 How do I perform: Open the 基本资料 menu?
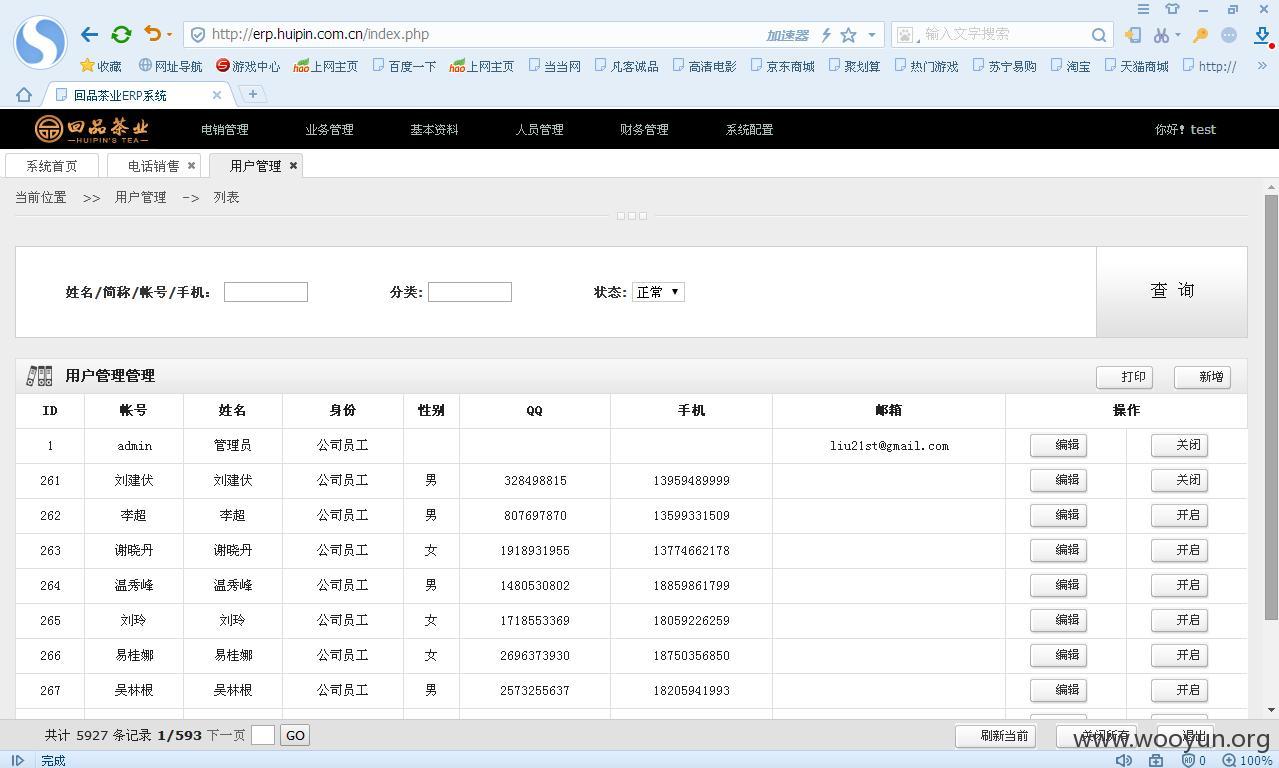coord(434,129)
